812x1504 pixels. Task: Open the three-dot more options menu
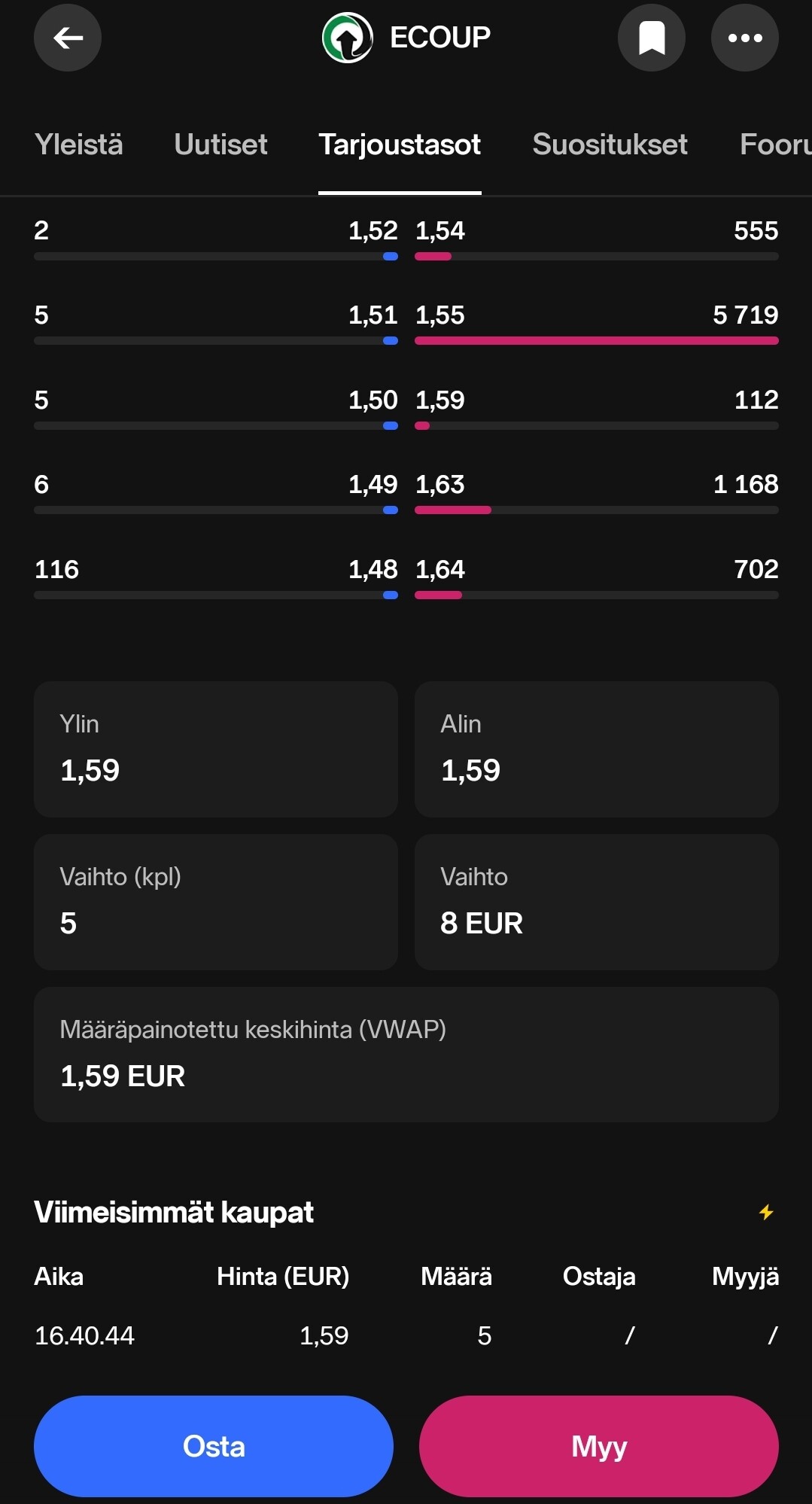point(744,38)
